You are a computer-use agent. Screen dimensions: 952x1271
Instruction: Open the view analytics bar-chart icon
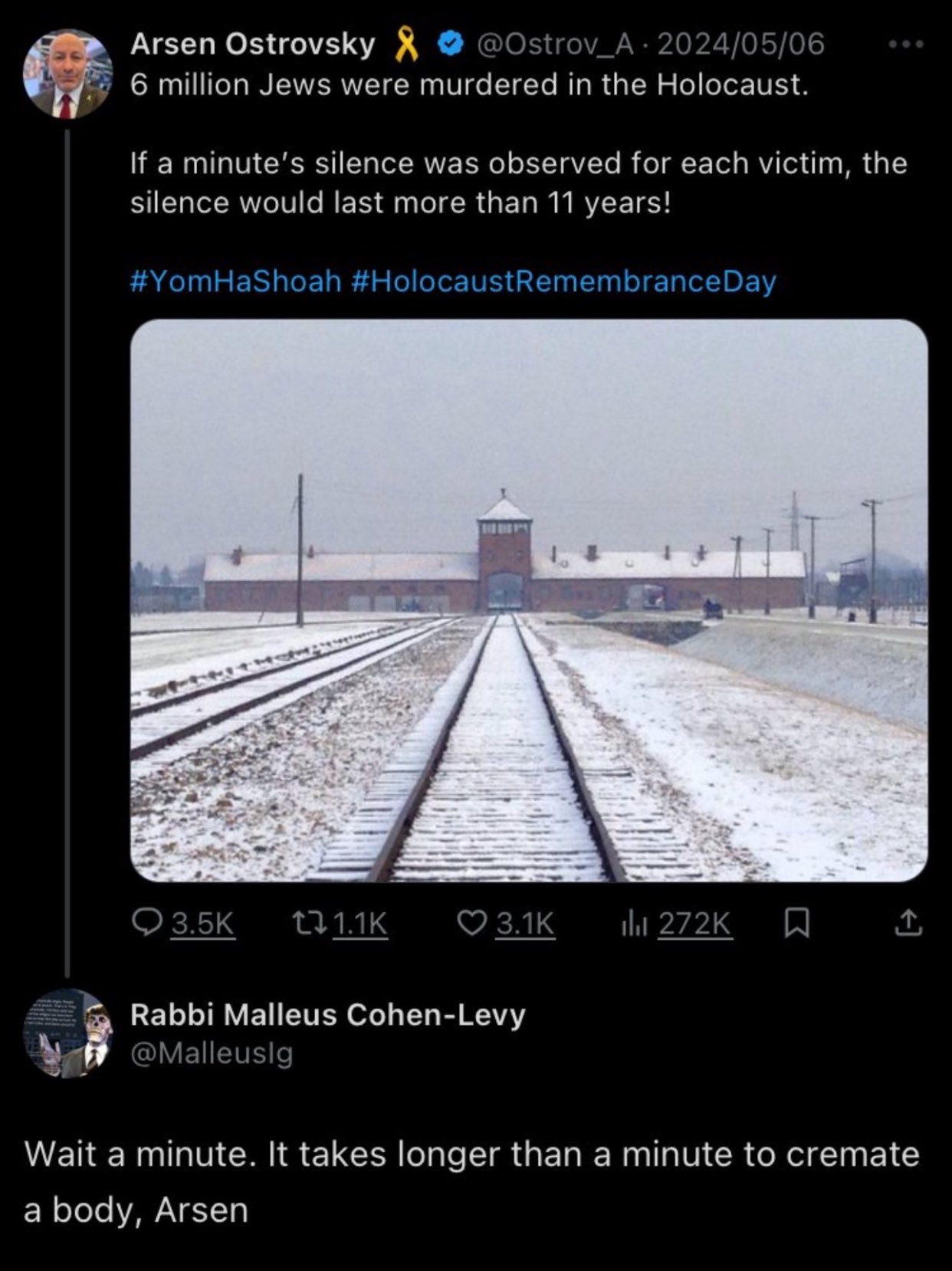point(634,922)
